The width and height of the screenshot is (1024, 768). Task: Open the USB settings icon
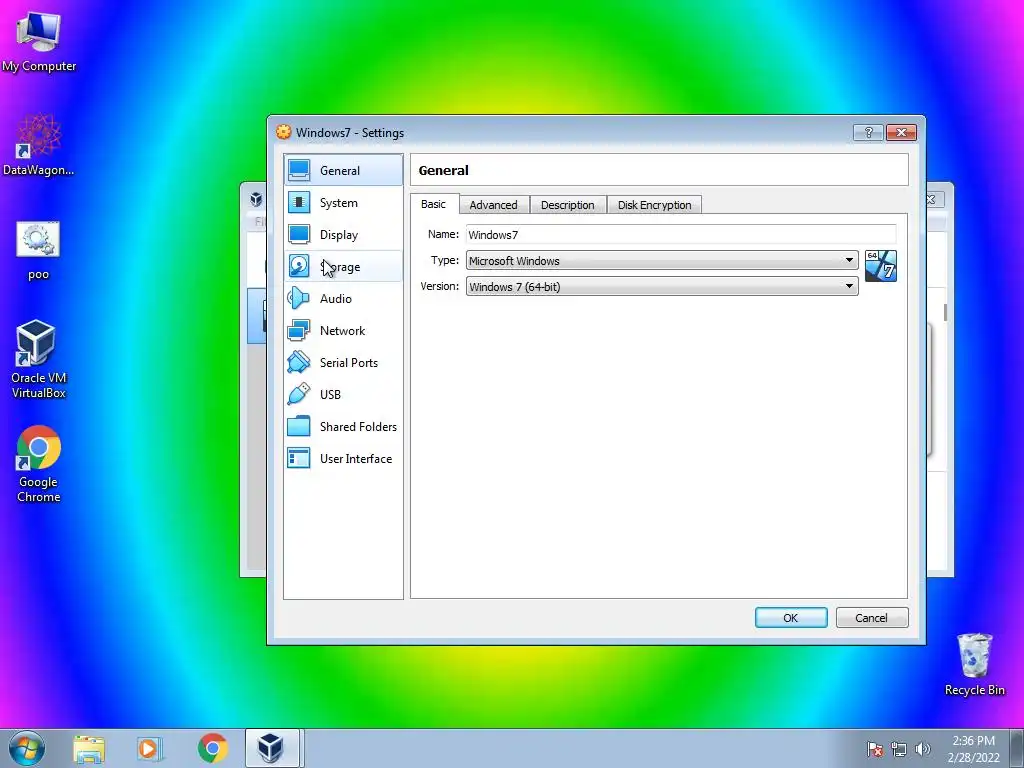tap(299, 394)
